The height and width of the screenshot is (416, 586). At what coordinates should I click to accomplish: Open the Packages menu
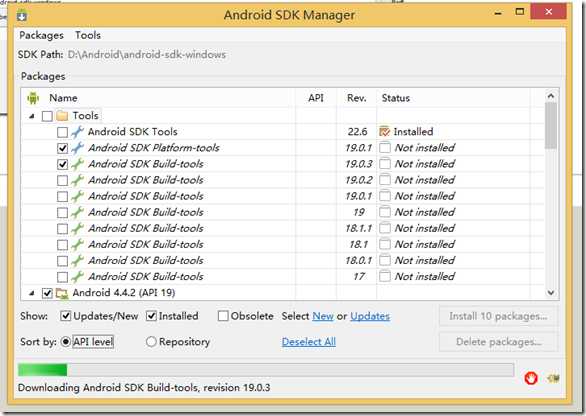coord(41,36)
